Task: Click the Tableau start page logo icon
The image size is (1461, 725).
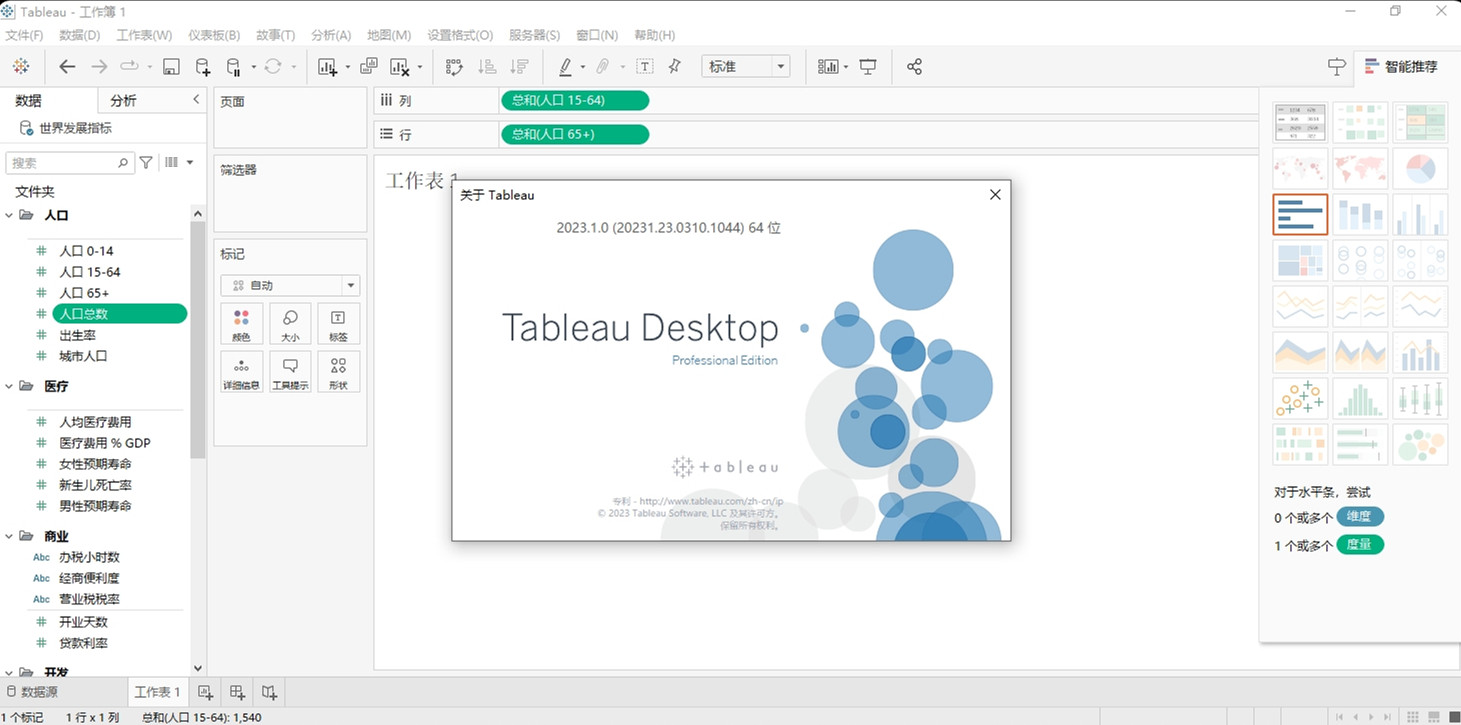Action: [21, 67]
